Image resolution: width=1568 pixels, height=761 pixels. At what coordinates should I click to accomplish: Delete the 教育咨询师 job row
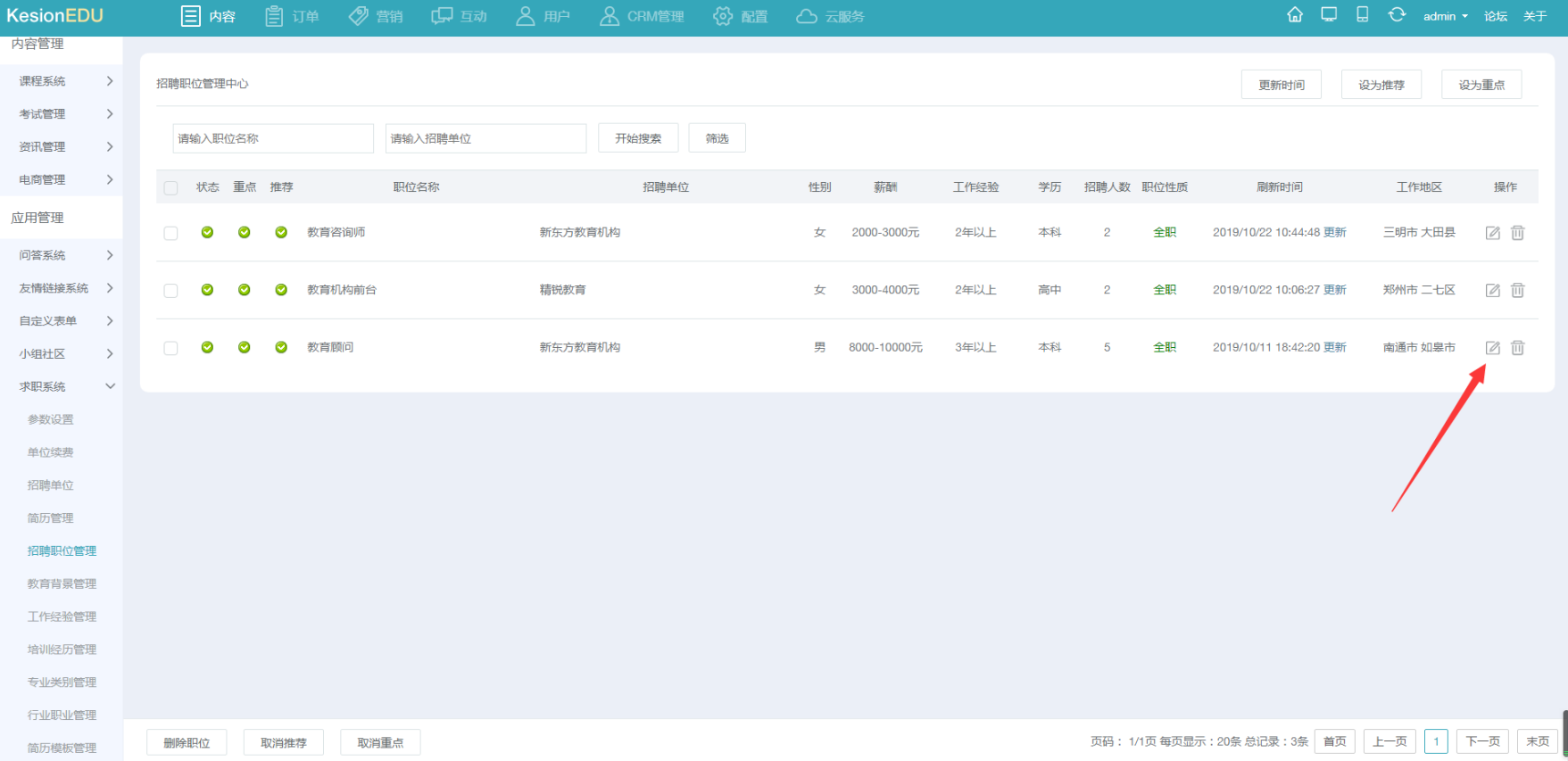(1517, 233)
